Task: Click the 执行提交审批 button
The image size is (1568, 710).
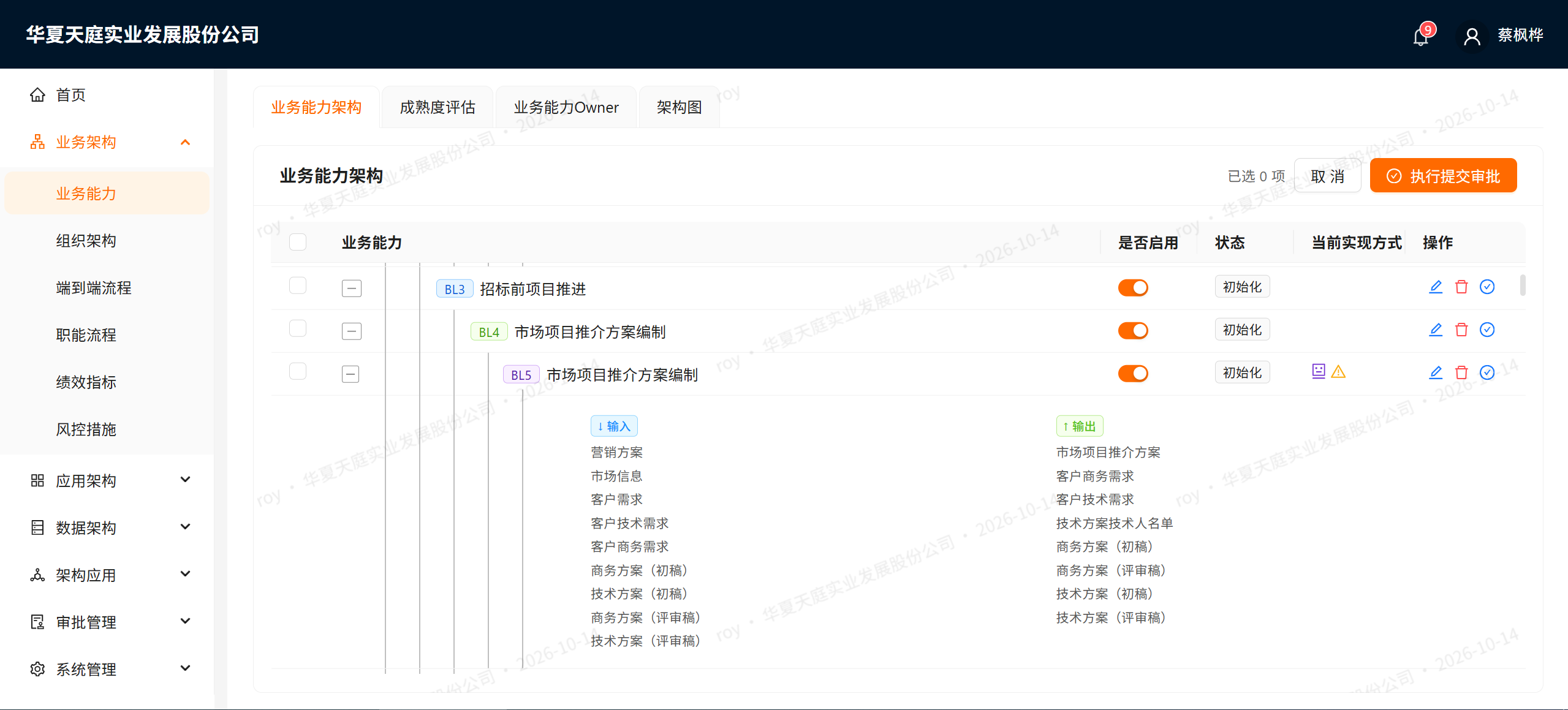Action: [x=1443, y=176]
